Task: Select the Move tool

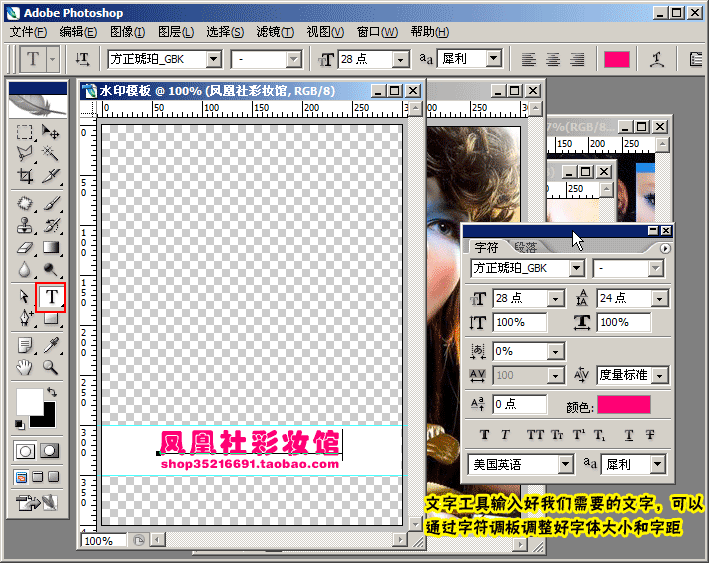Action: click(x=50, y=132)
